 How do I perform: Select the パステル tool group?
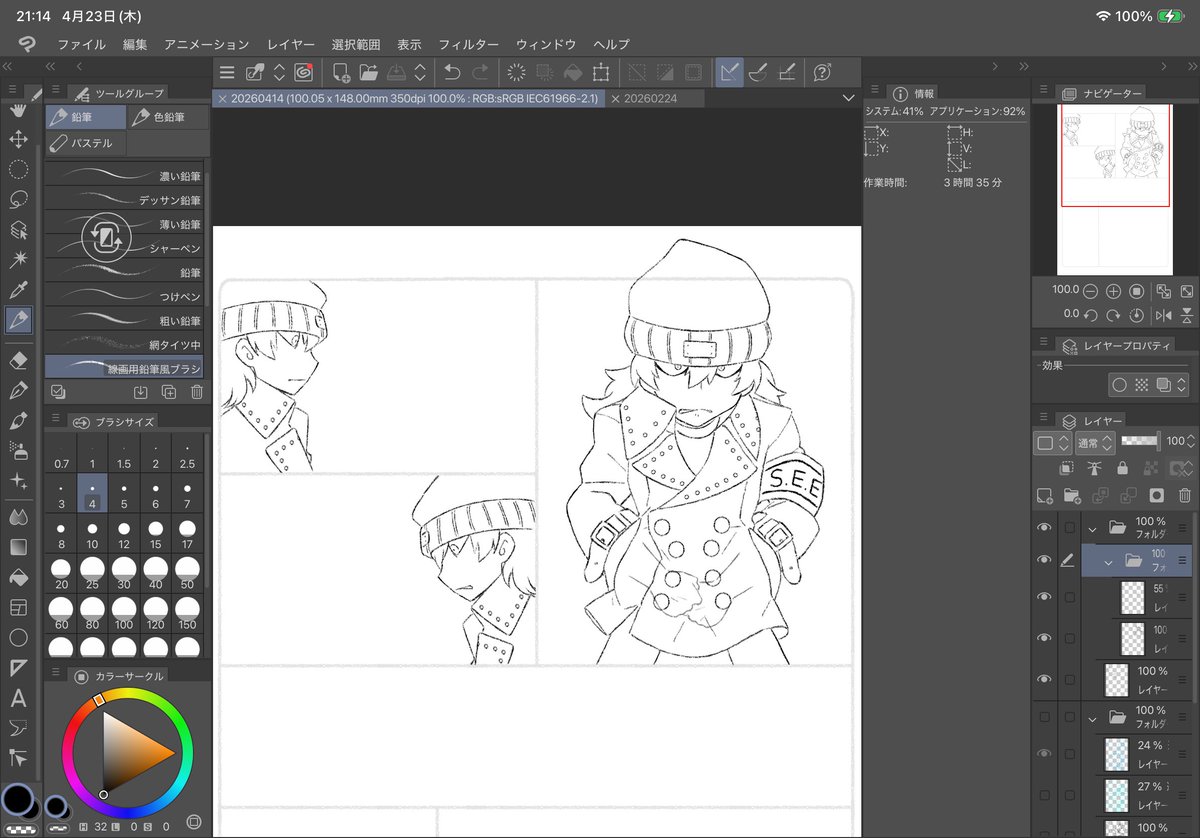tap(86, 143)
